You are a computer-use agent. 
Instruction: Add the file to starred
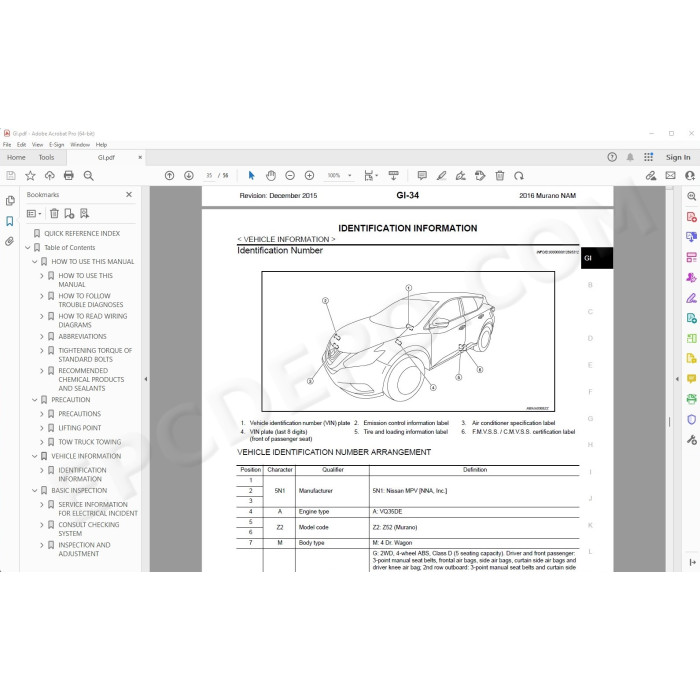30,175
